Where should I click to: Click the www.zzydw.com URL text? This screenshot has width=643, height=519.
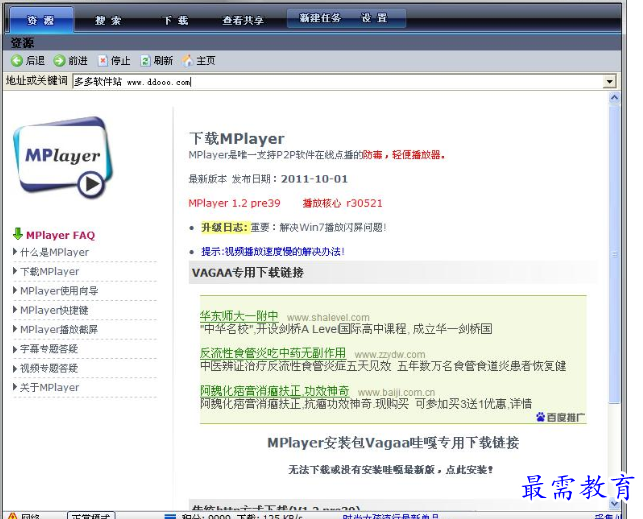(x=390, y=354)
